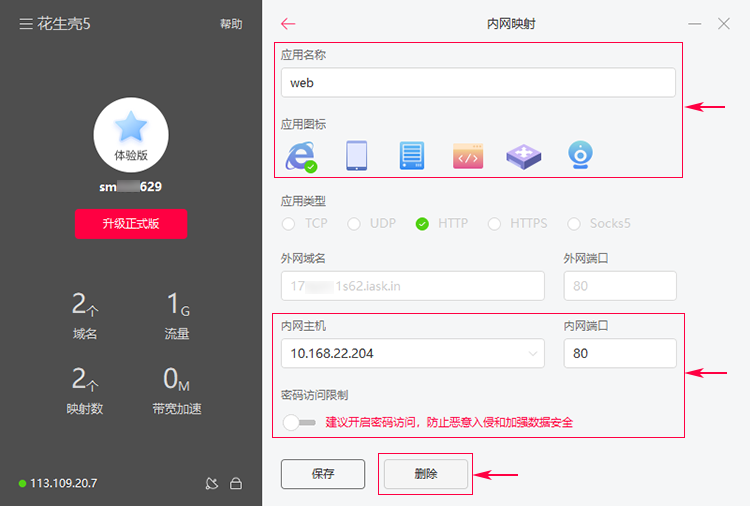This screenshot has width=750, height=506.
Task: Click the 删除 button
Action: coord(426,474)
